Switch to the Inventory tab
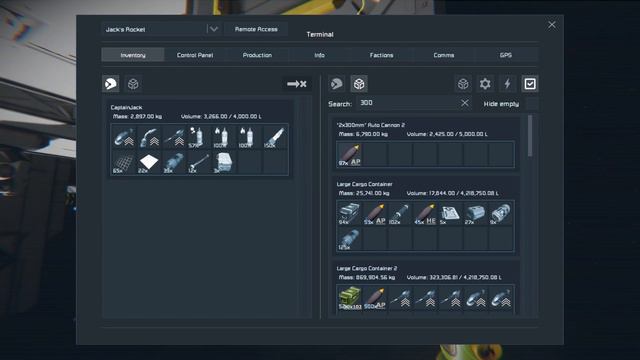Viewport: 640px width, 360px height. pyautogui.click(x=133, y=55)
